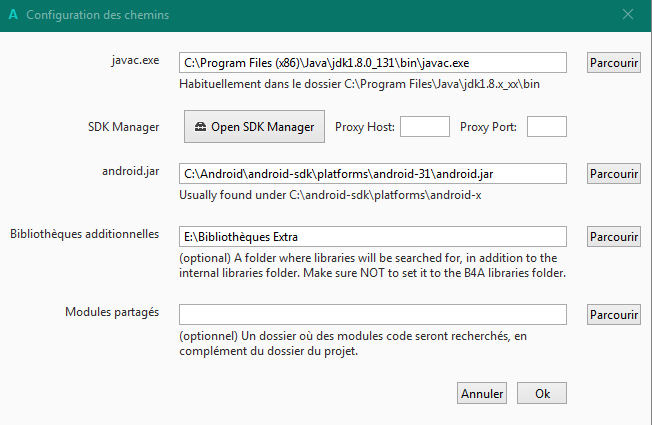Close the Configuration des chemins dialog
652x425 pixels.
coord(628,15)
